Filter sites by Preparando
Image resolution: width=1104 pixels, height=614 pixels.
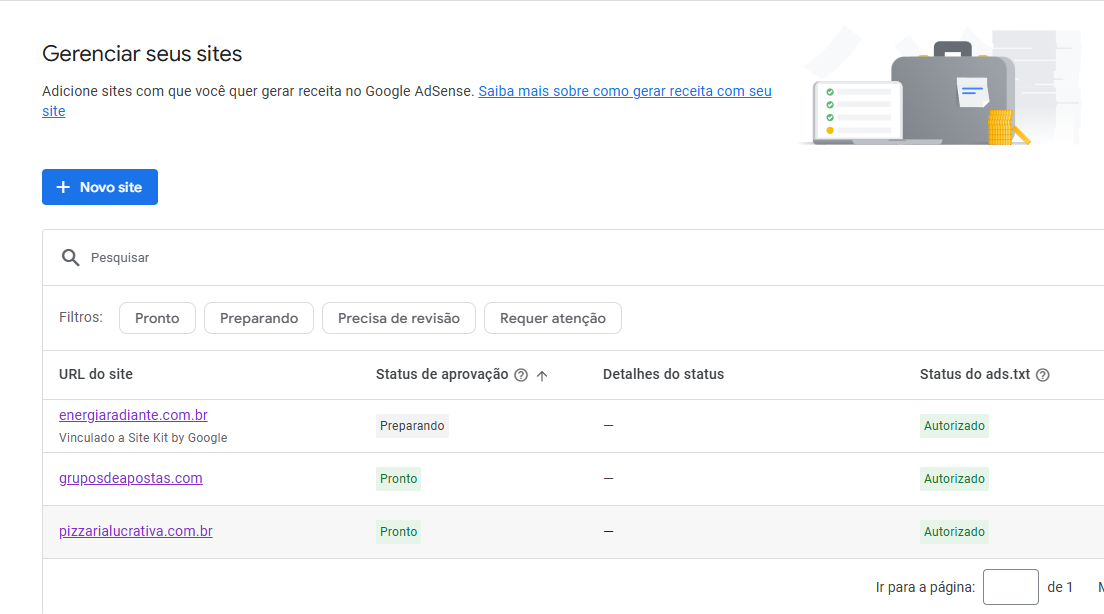pyautogui.click(x=259, y=318)
